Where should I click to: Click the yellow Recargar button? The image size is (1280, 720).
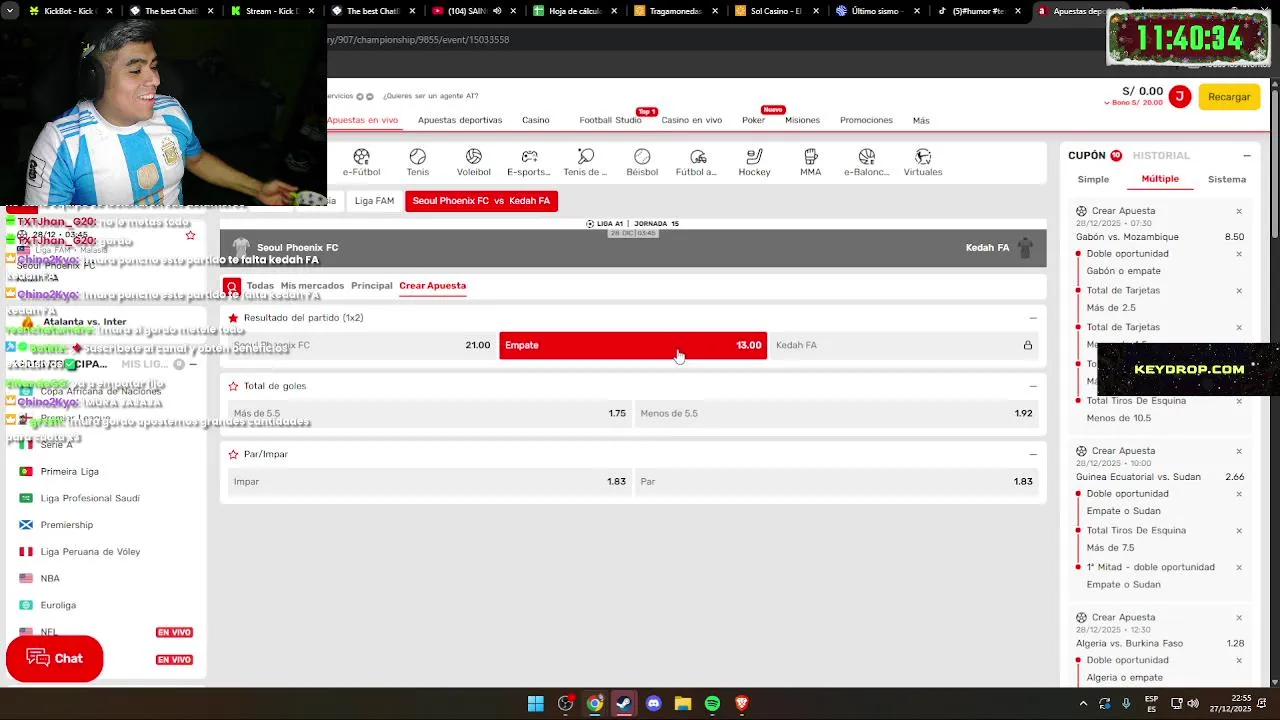tap(1229, 97)
